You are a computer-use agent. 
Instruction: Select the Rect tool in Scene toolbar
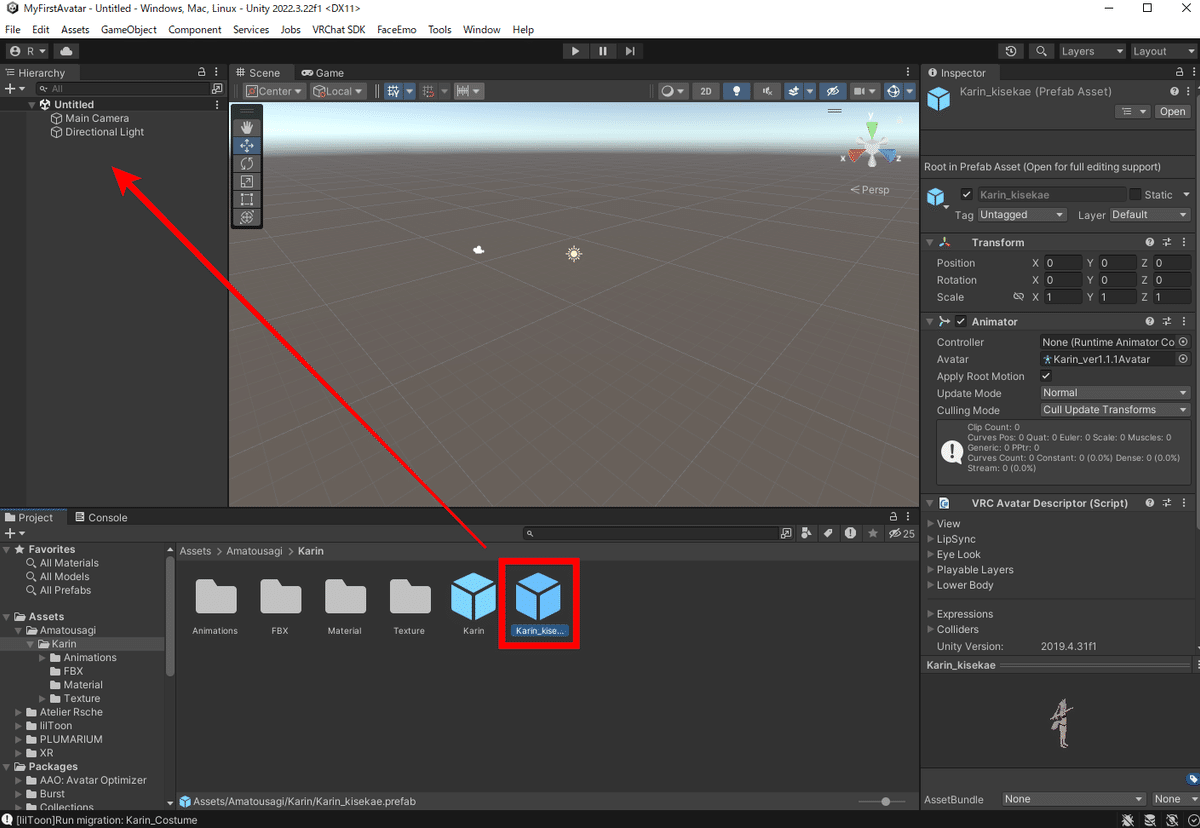tap(247, 200)
